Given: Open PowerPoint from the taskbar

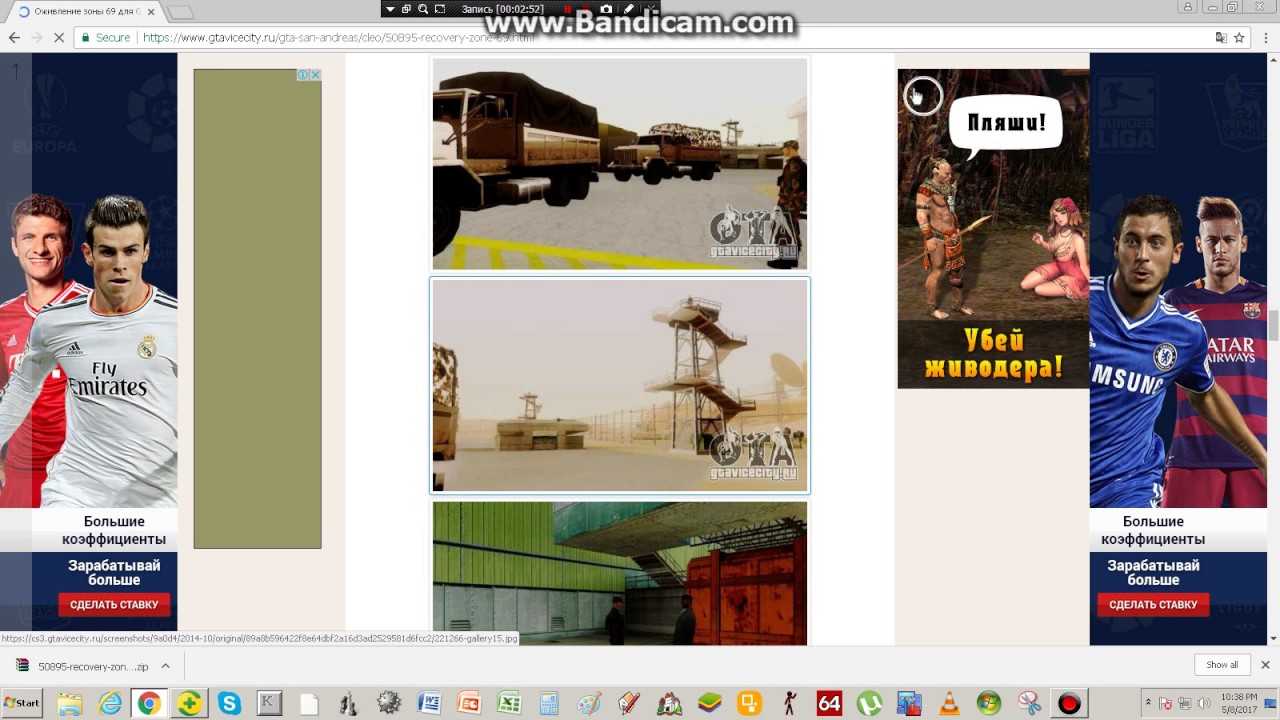Looking at the screenshot, I should [x=469, y=703].
